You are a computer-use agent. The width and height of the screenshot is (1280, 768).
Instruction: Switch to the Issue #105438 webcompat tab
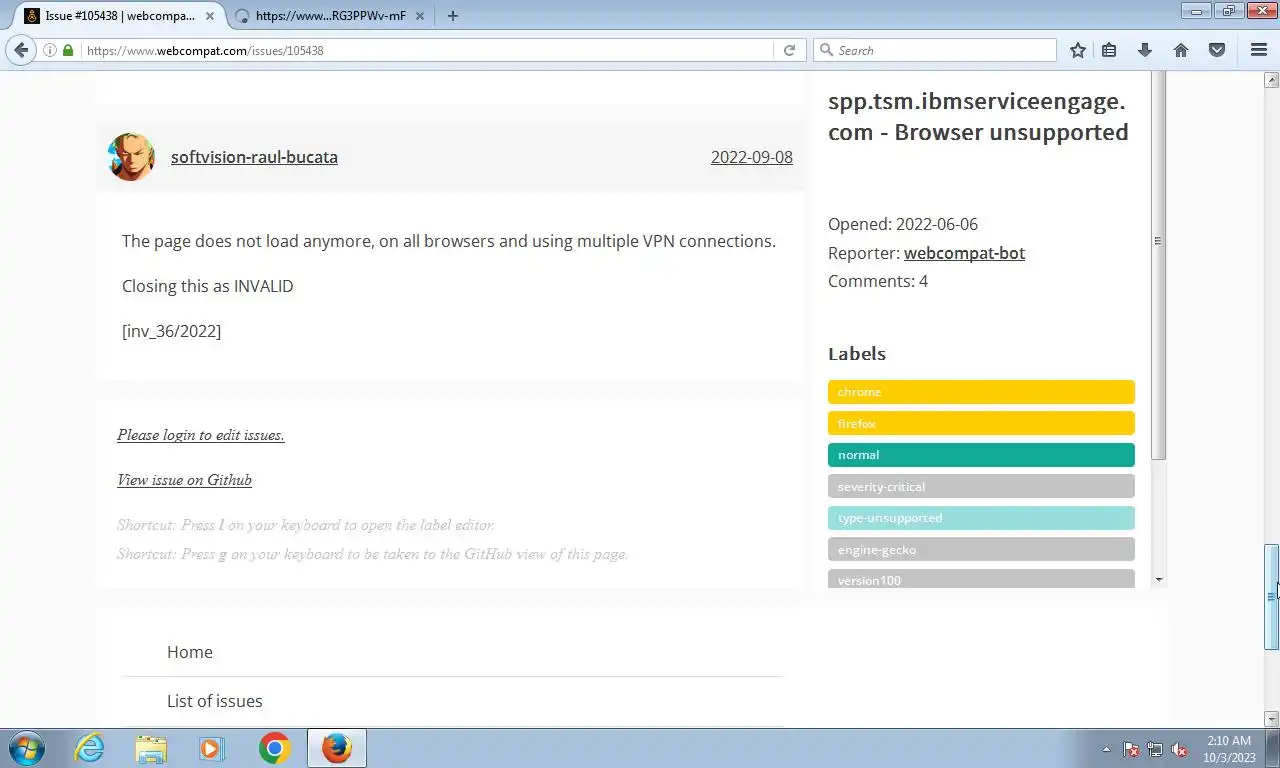(x=119, y=16)
